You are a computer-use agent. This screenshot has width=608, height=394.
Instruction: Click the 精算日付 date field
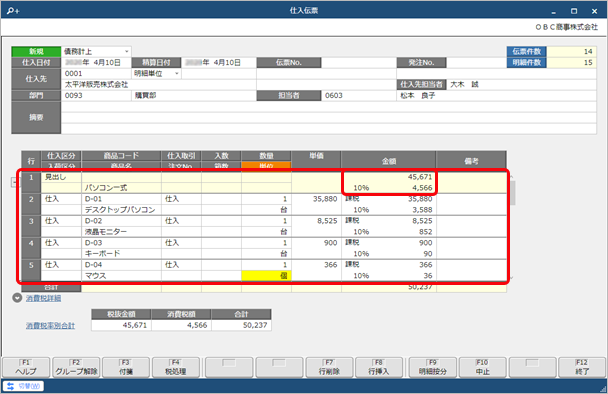click(218, 62)
